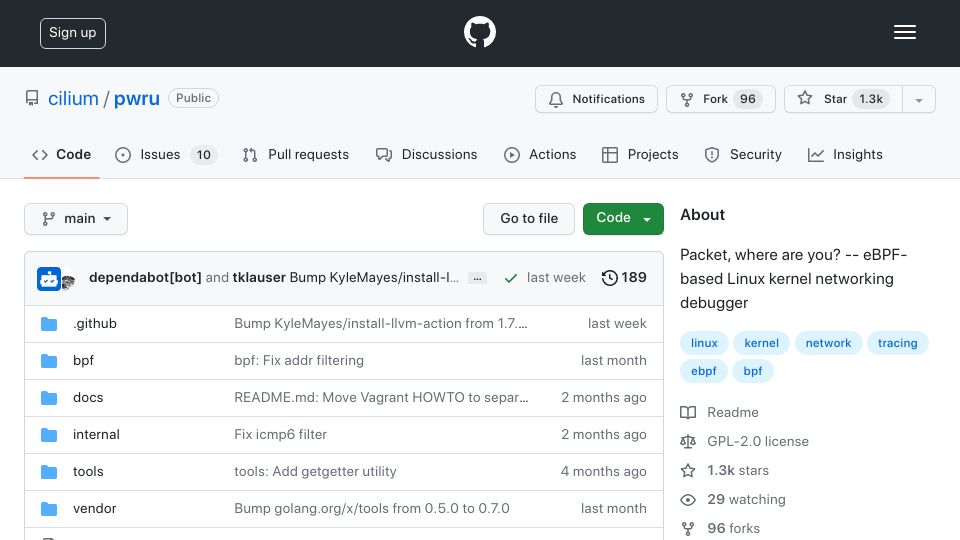
Task: Expand the star lists dropdown arrow
Action: pyautogui.click(x=919, y=100)
